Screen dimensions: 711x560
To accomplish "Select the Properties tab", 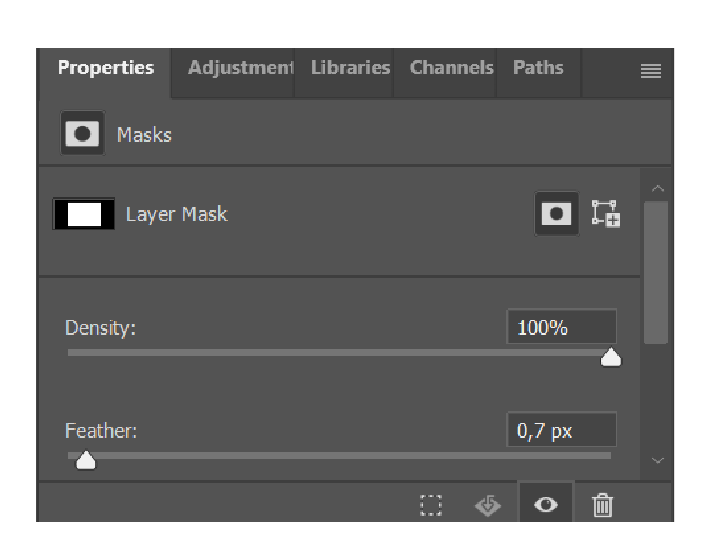I will pyautogui.click(x=106, y=68).
